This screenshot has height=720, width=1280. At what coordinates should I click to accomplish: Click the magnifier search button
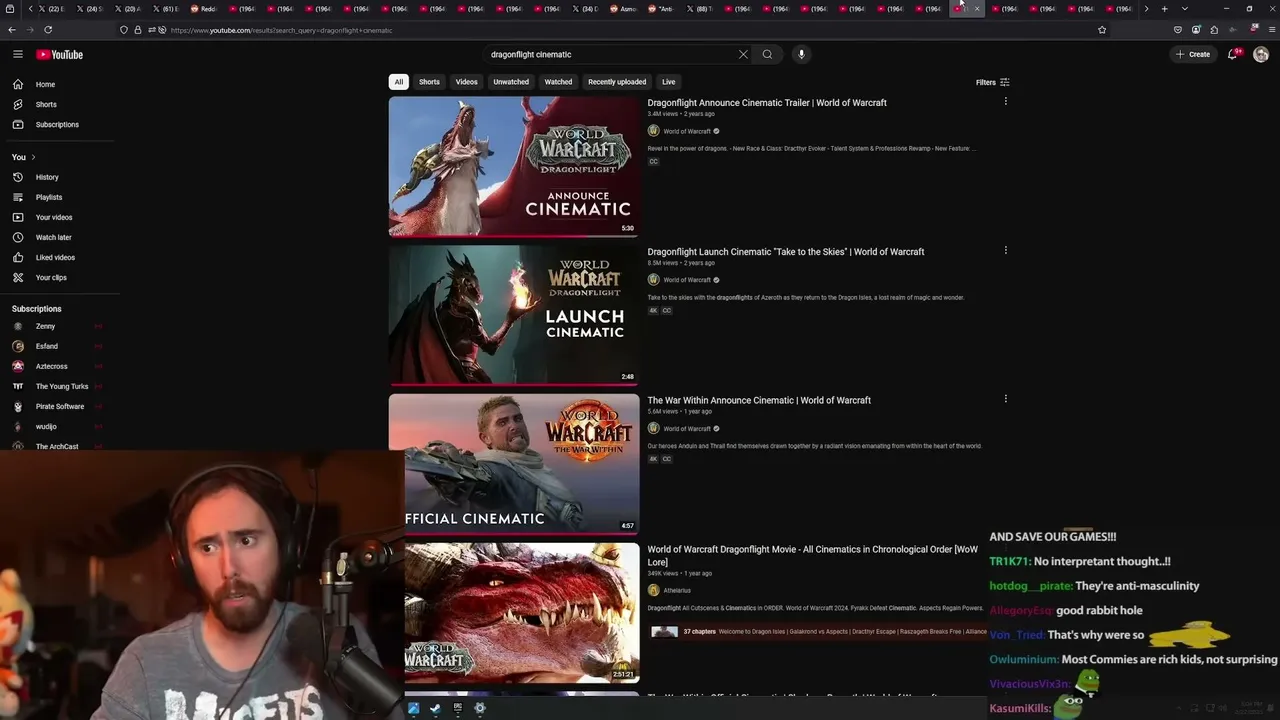[767, 54]
